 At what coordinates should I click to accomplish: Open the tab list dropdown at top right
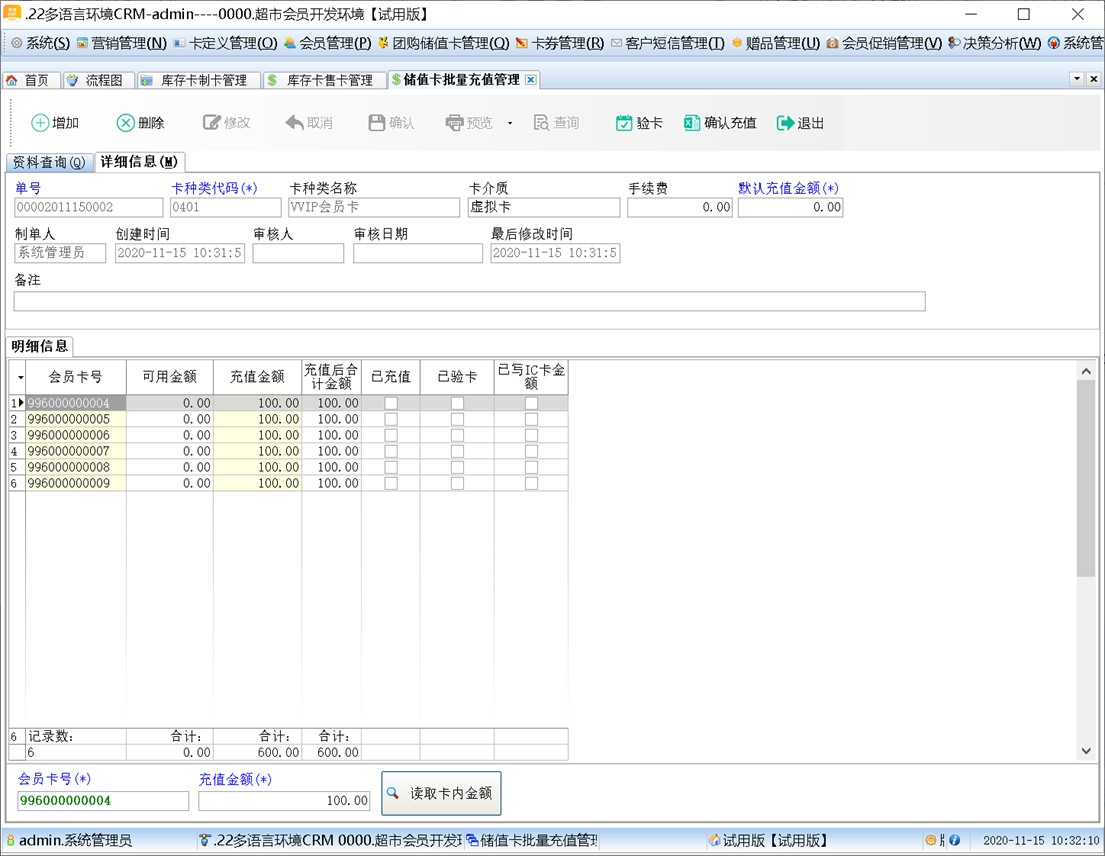(x=1077, y=79)
